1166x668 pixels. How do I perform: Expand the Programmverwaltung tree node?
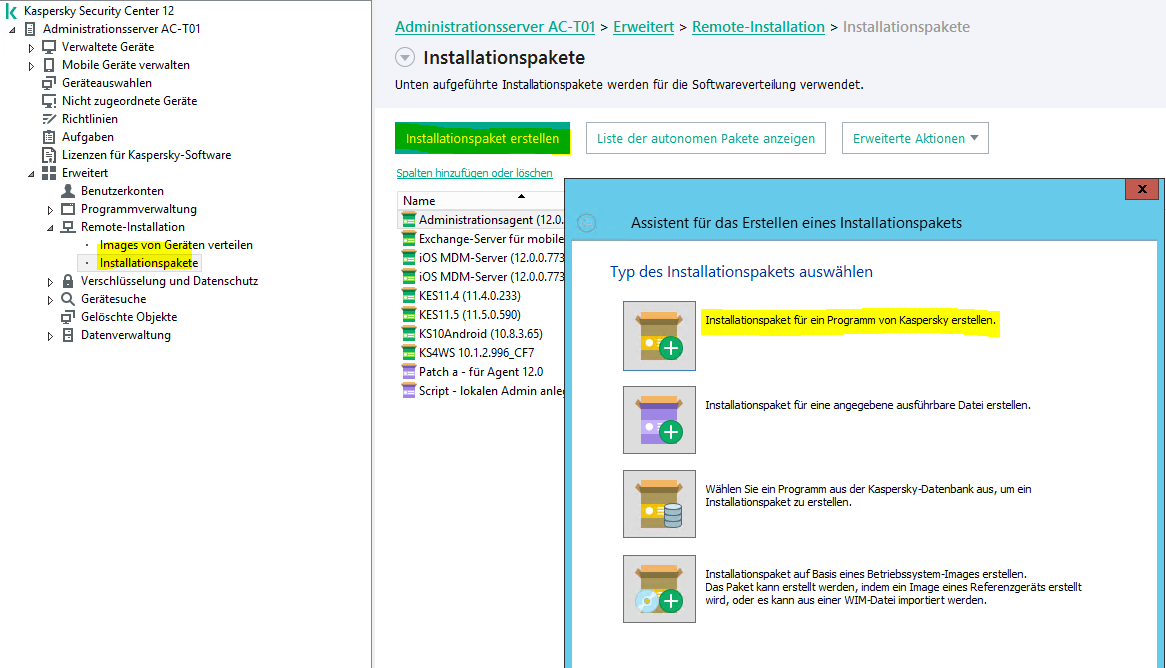click(50, 210)
